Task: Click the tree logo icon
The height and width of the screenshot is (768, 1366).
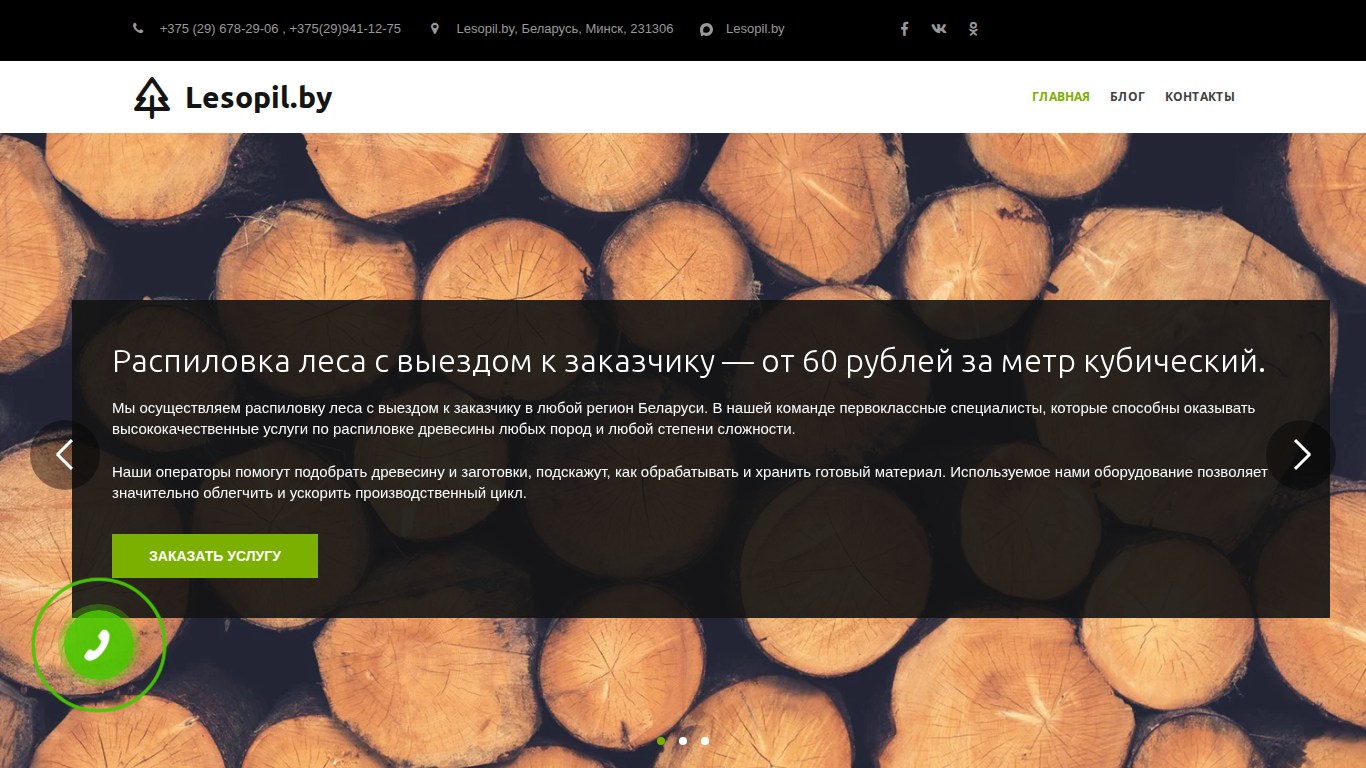Action: click(152, 97)
